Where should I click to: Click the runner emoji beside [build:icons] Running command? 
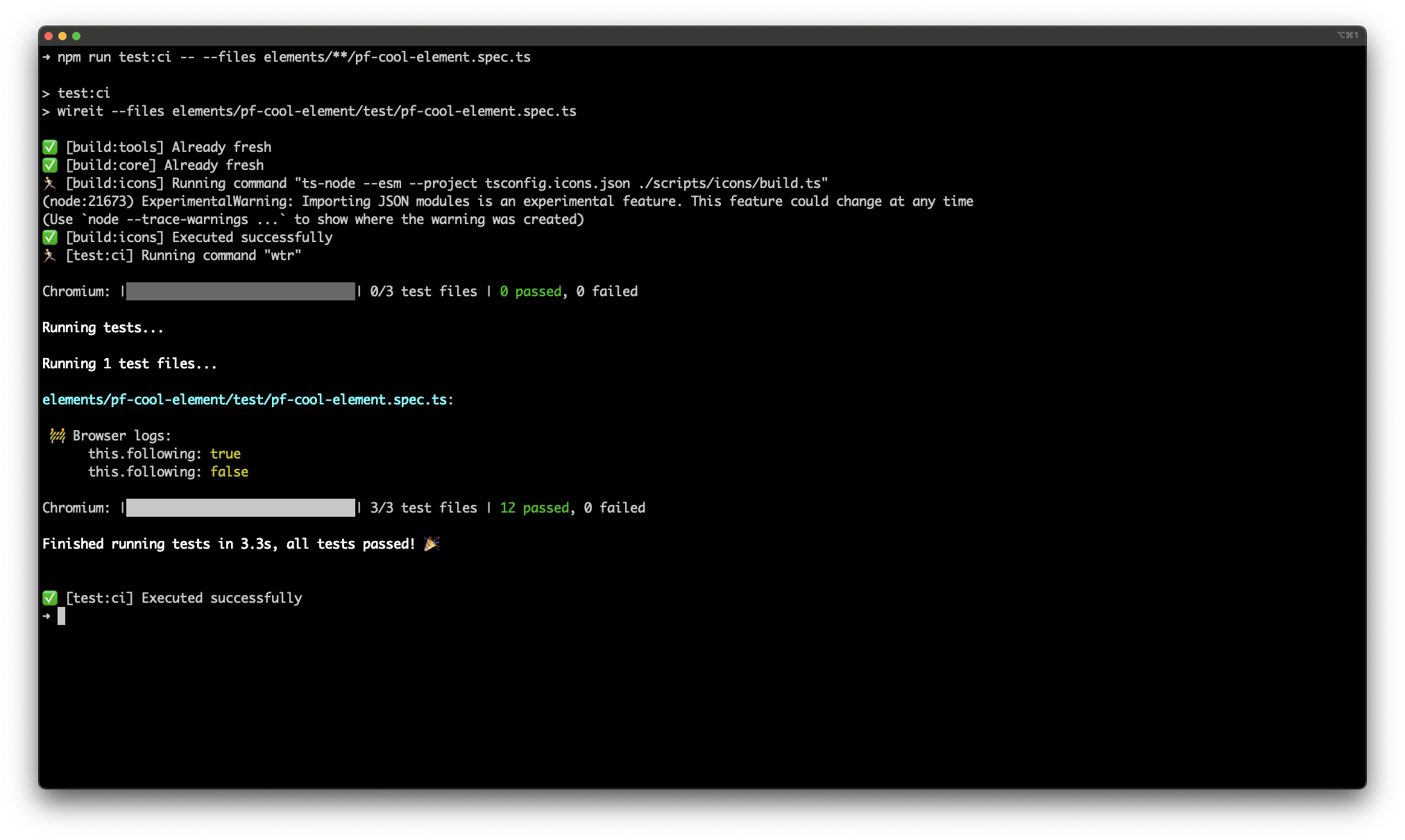49,183
